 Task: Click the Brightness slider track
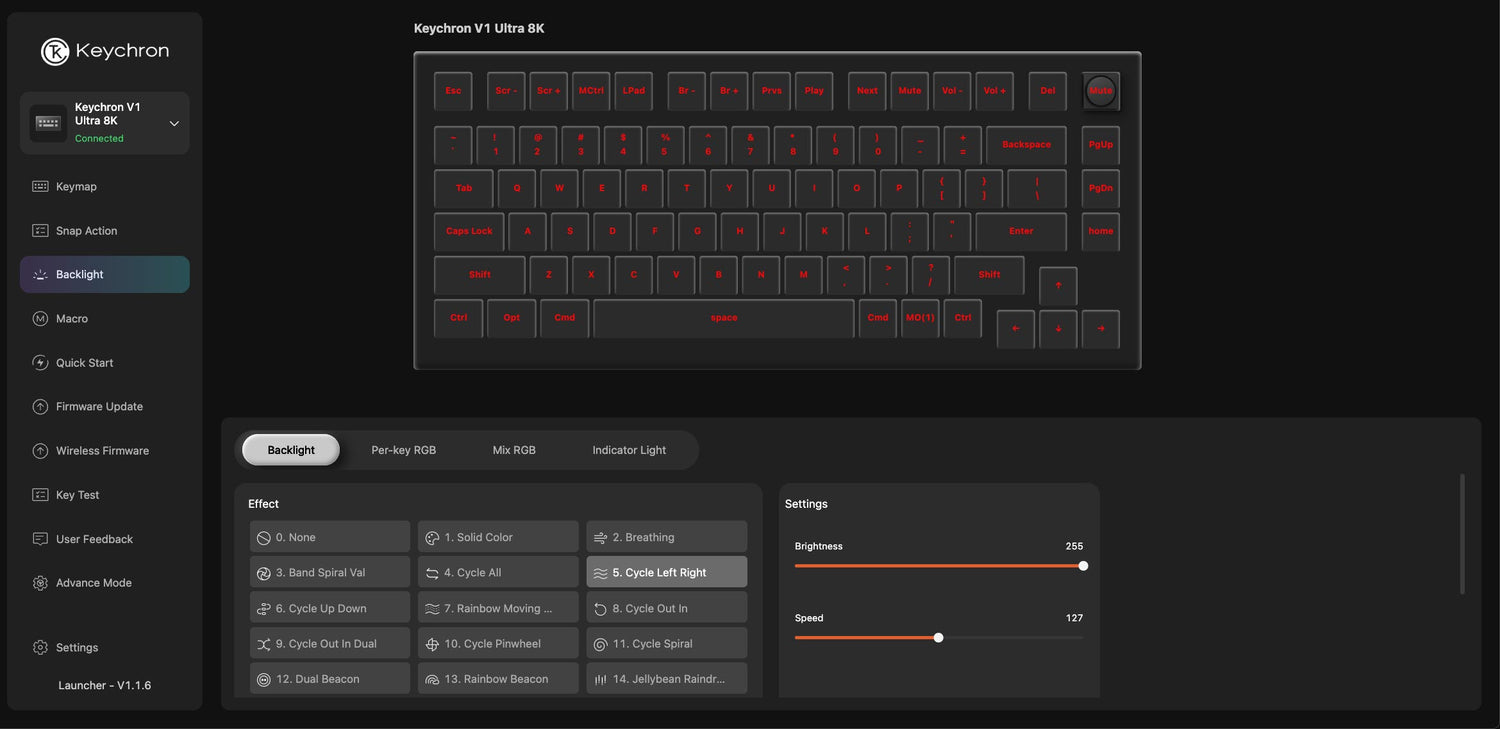tap(938, 566)
